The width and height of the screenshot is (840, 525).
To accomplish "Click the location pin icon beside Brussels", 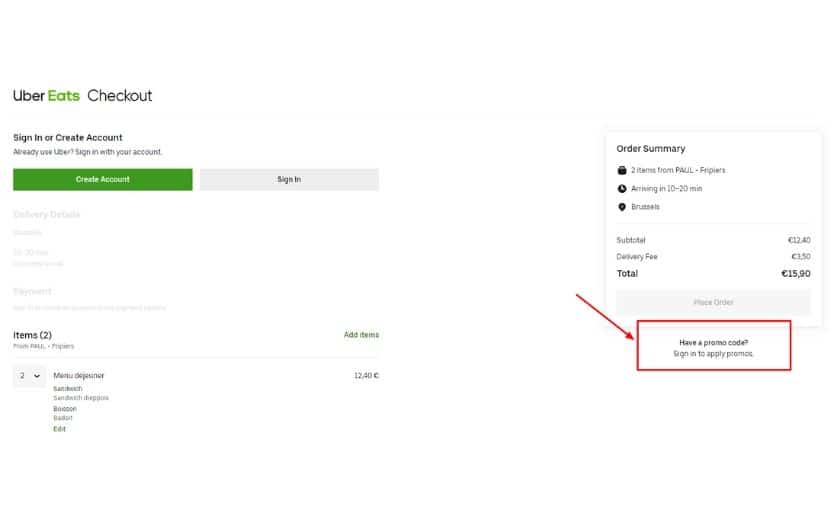I will (622, 207).
